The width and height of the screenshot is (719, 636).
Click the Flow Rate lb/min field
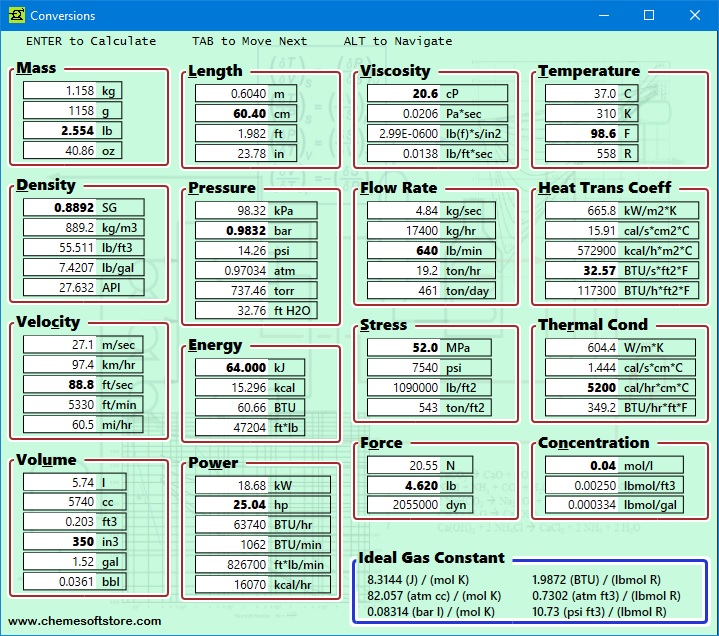404,250
